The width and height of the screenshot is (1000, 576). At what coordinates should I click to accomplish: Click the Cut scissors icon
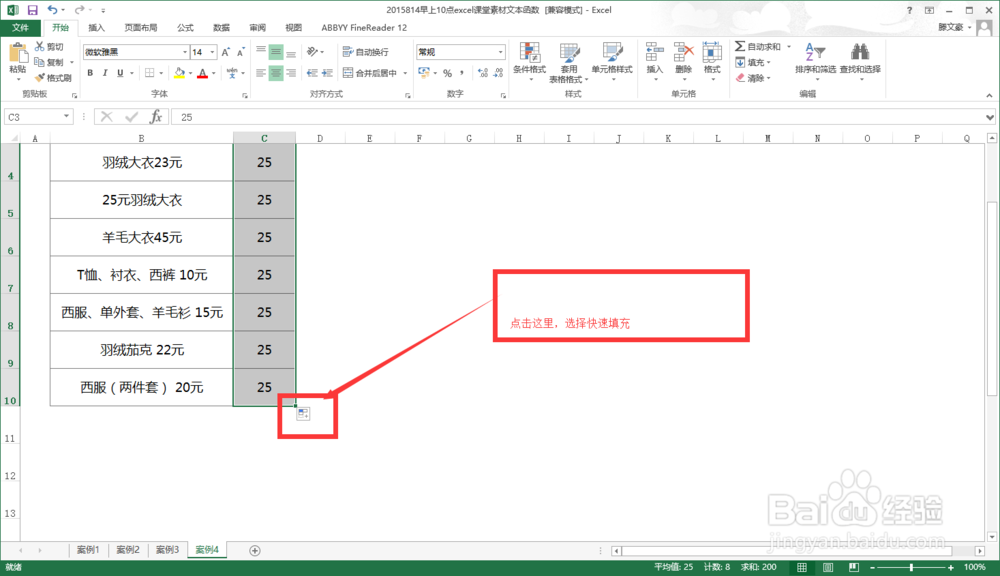40,47
